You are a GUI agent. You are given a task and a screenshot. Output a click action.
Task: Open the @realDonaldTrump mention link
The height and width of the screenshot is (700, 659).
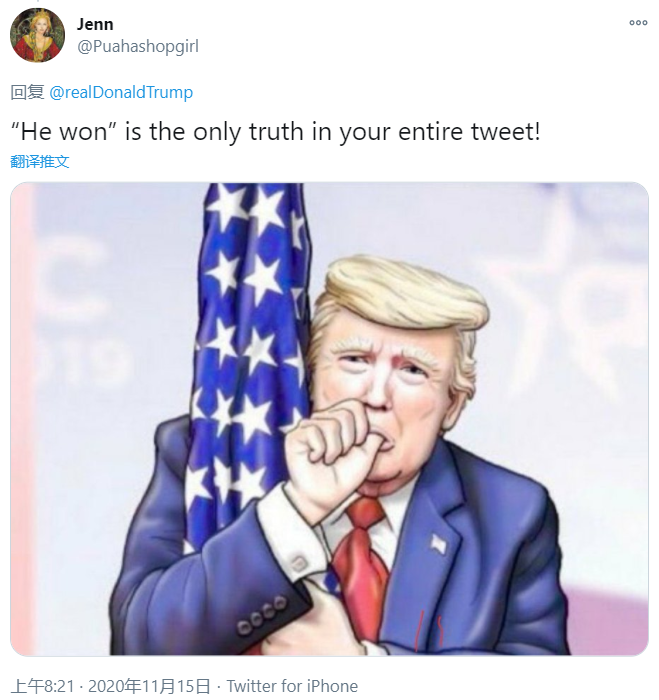coord(121,92)
